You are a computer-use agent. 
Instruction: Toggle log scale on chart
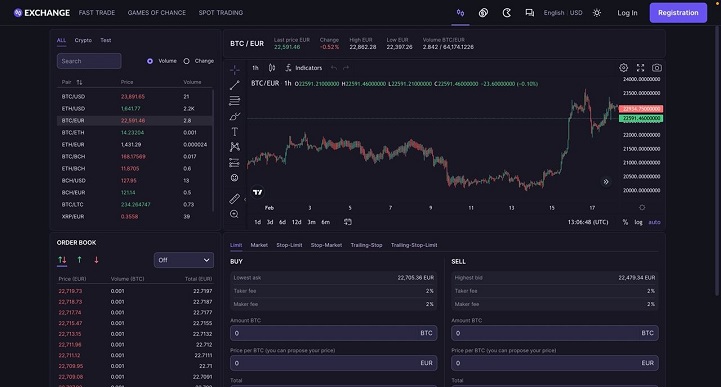tap(638, 222)
